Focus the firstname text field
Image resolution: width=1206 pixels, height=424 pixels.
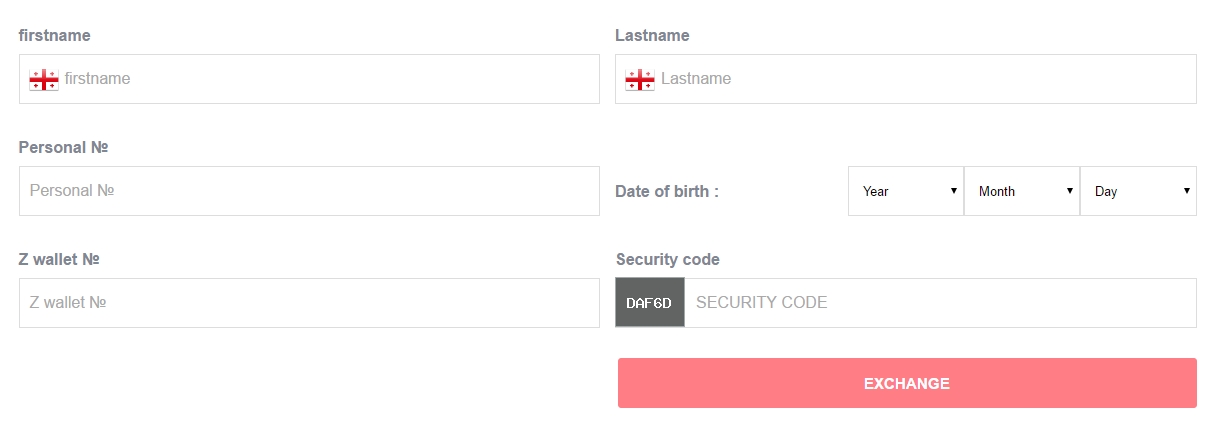point(309,79)
